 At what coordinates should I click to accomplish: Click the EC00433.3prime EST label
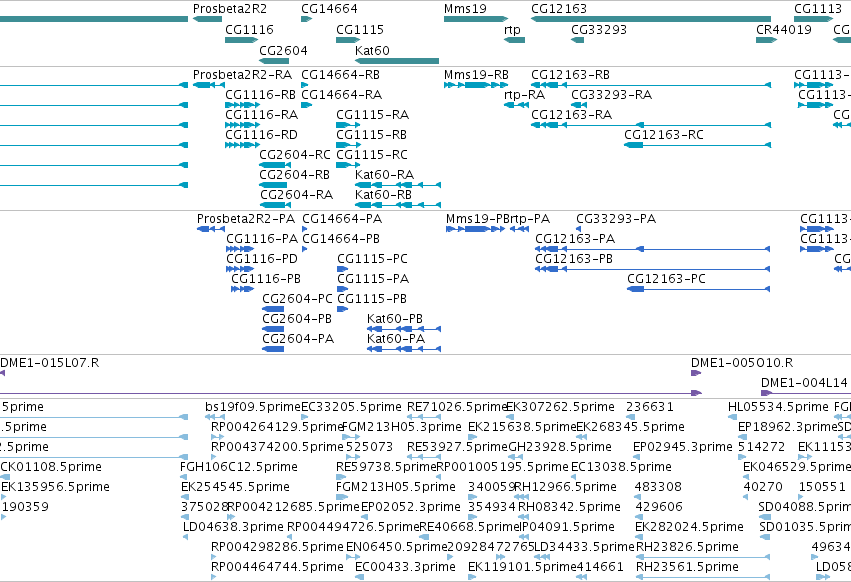tap(405, 567)
